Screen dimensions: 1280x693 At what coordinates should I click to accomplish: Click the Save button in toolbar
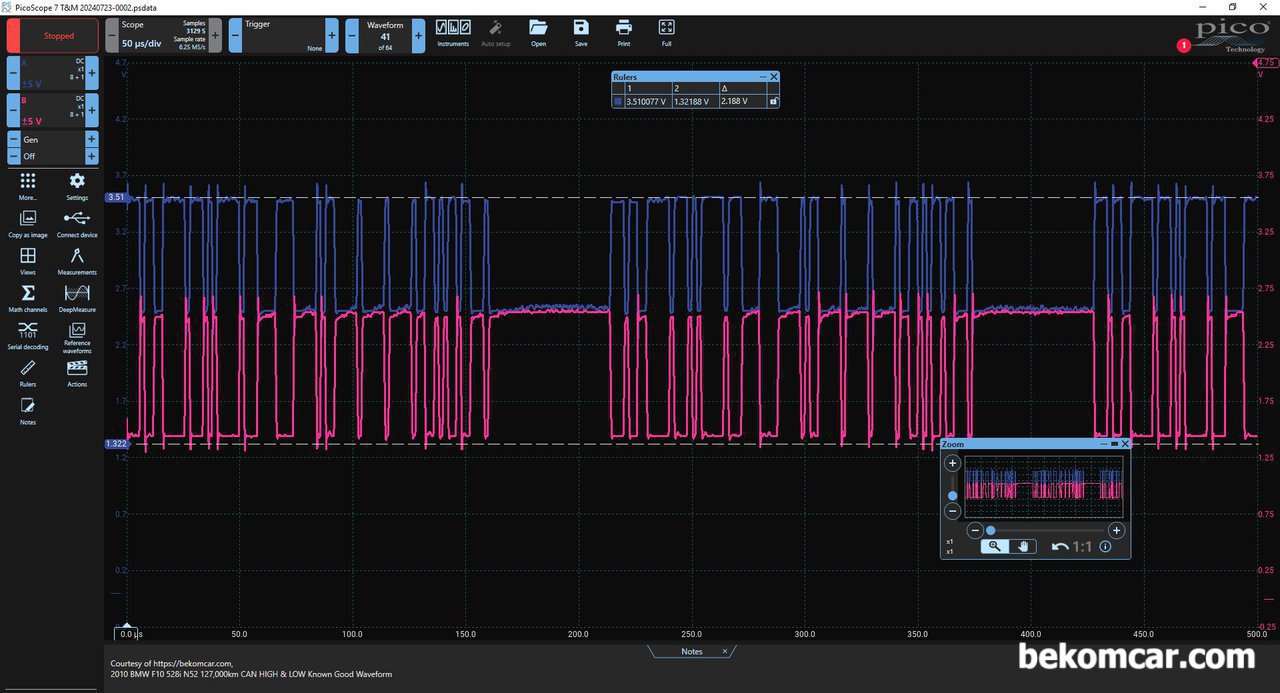(x=581, y=32)
